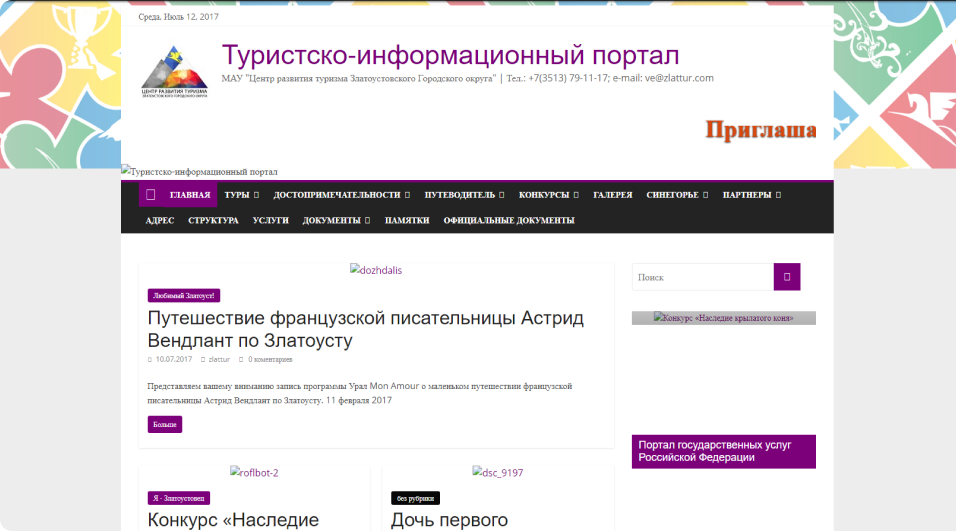Click the Поиск search input field
Image resolution: width=956 pixels, height=531 pixels.
[x=702, y=277]
